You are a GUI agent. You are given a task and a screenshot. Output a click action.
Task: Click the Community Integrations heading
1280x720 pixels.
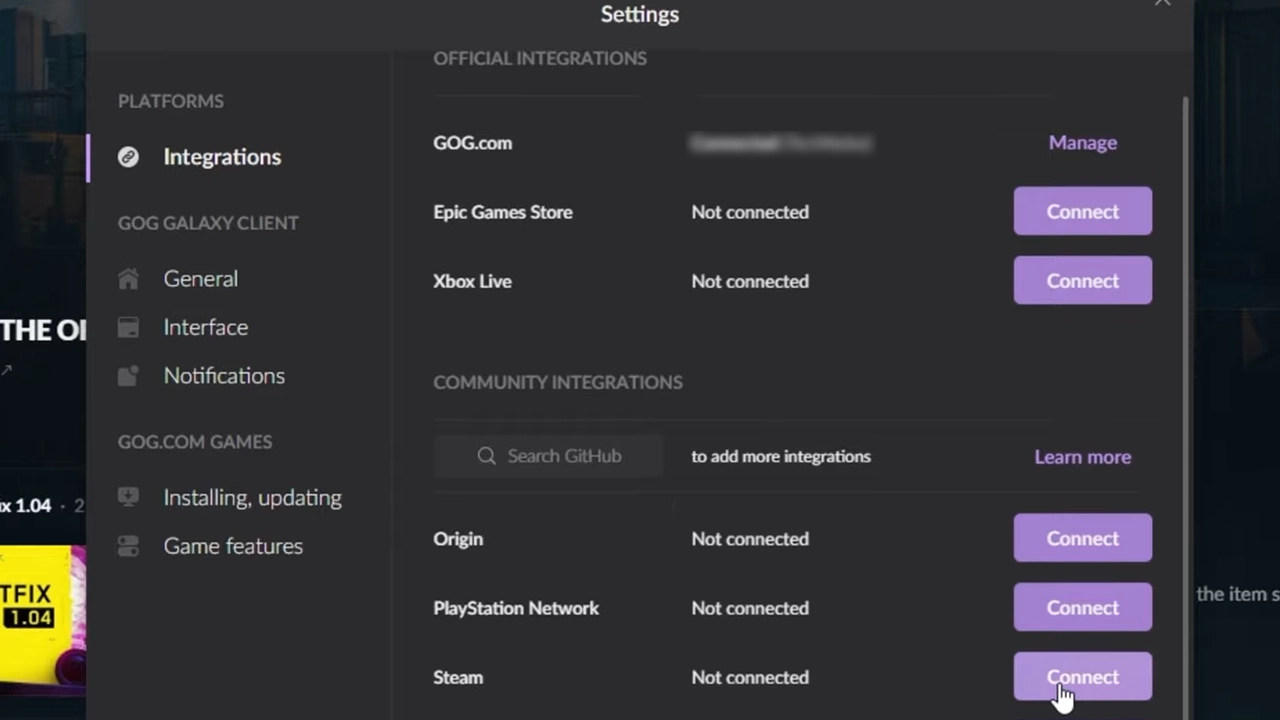tap(558, 382)
